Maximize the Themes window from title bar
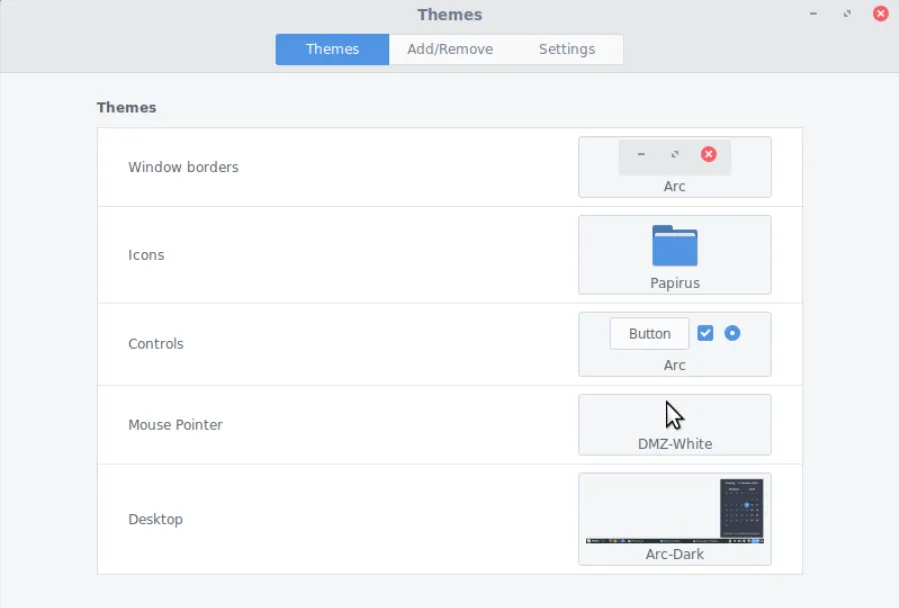The image size is (899, 608). coord(847,14)
